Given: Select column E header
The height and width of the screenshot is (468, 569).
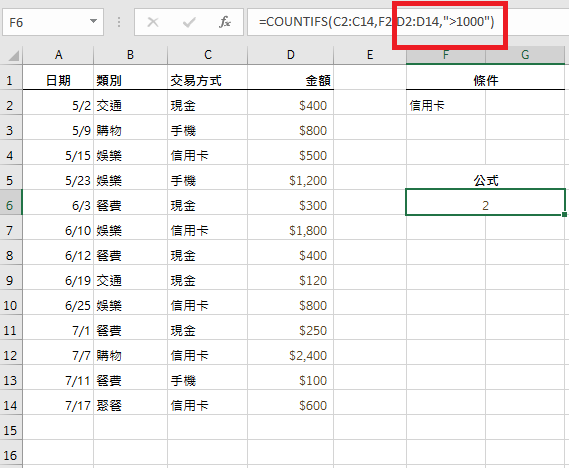Looking at the screenshot, I should point(370,55).
